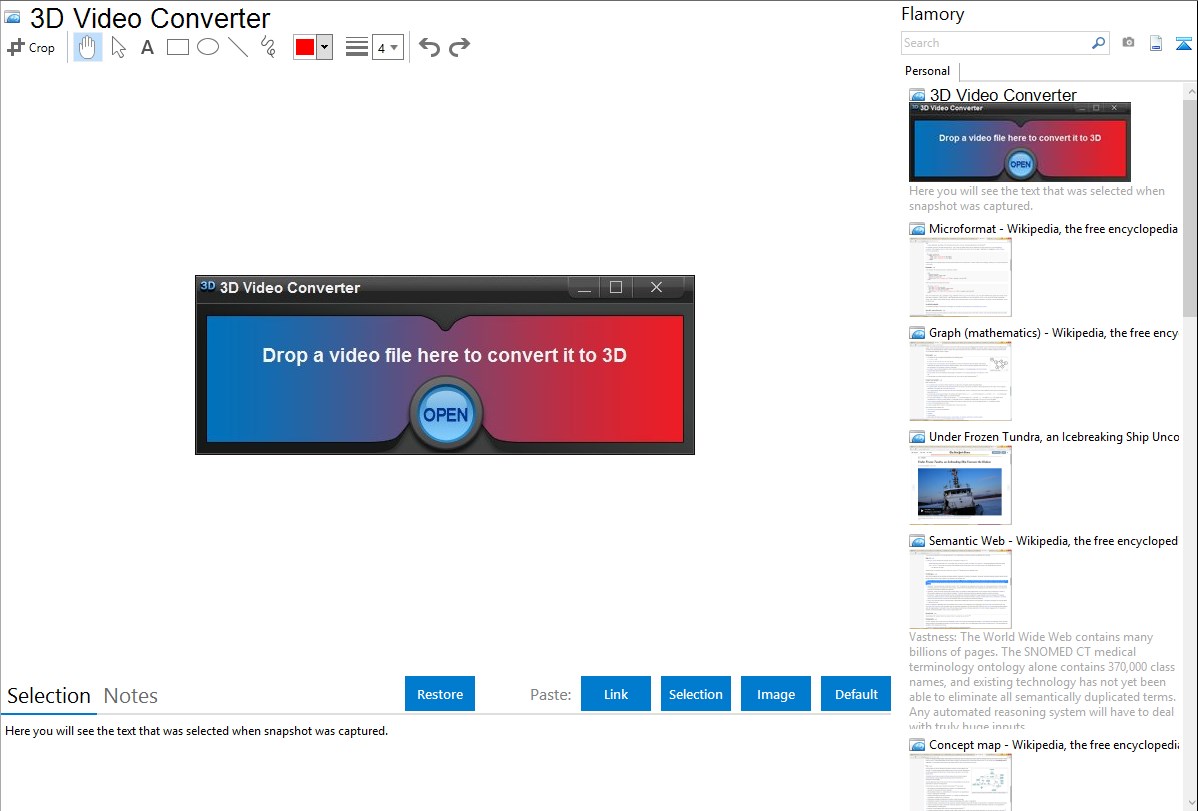This screenshot has height=811, width=1198.
Task: Open the 3D Video Converter sidebar thumbnail
Action: tap(1020, 142)
